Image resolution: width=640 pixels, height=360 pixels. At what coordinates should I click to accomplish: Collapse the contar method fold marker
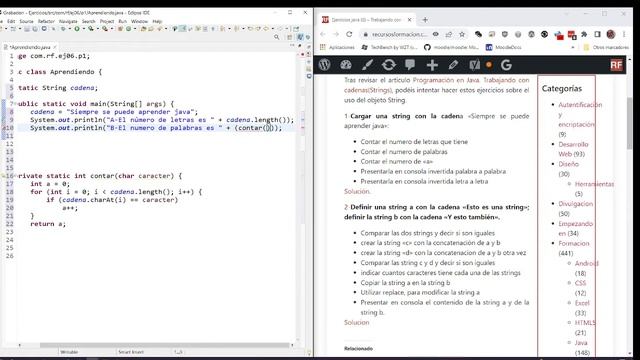(15, 176)
